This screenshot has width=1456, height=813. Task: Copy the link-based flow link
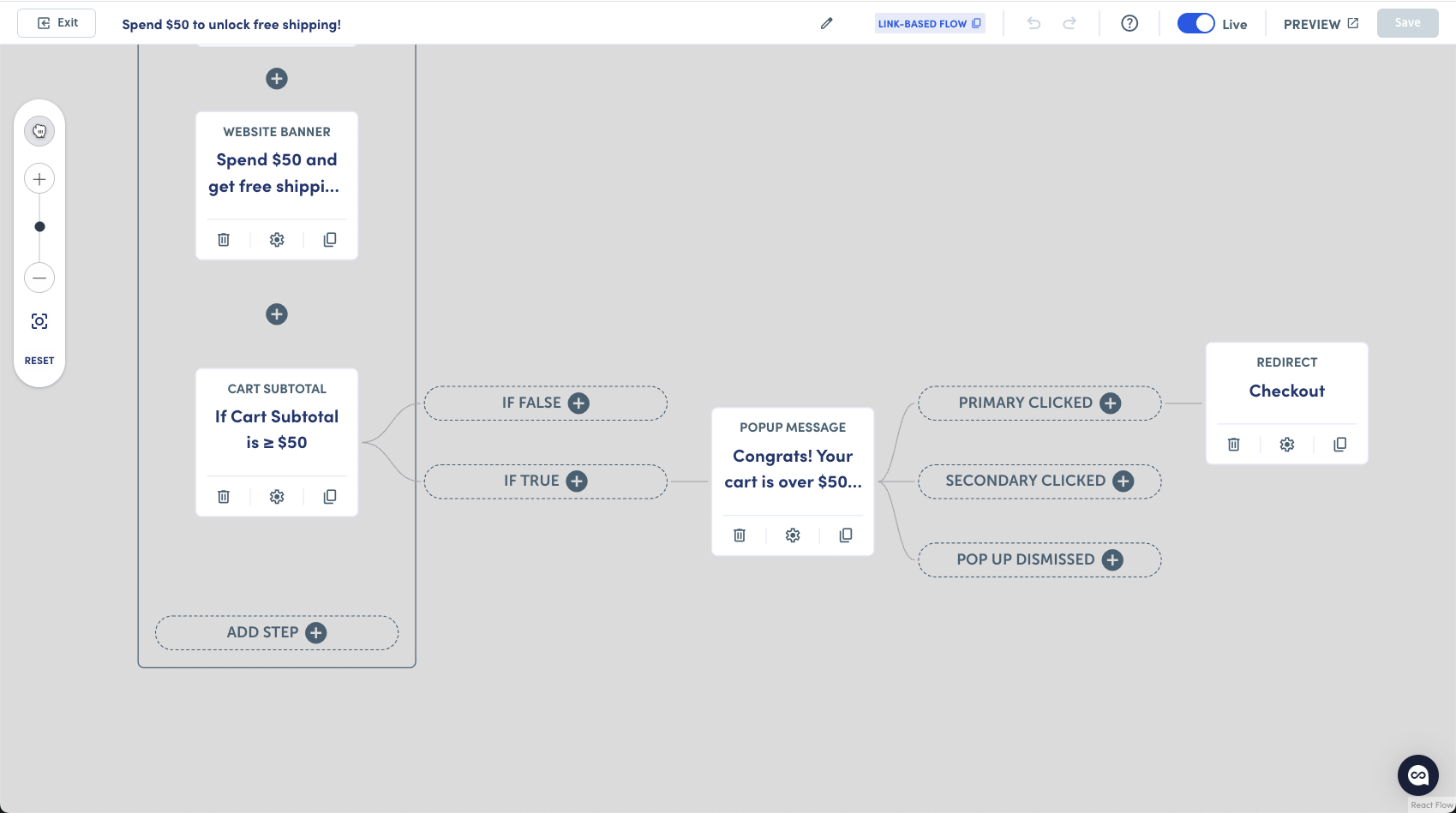[x=976, y=23]
